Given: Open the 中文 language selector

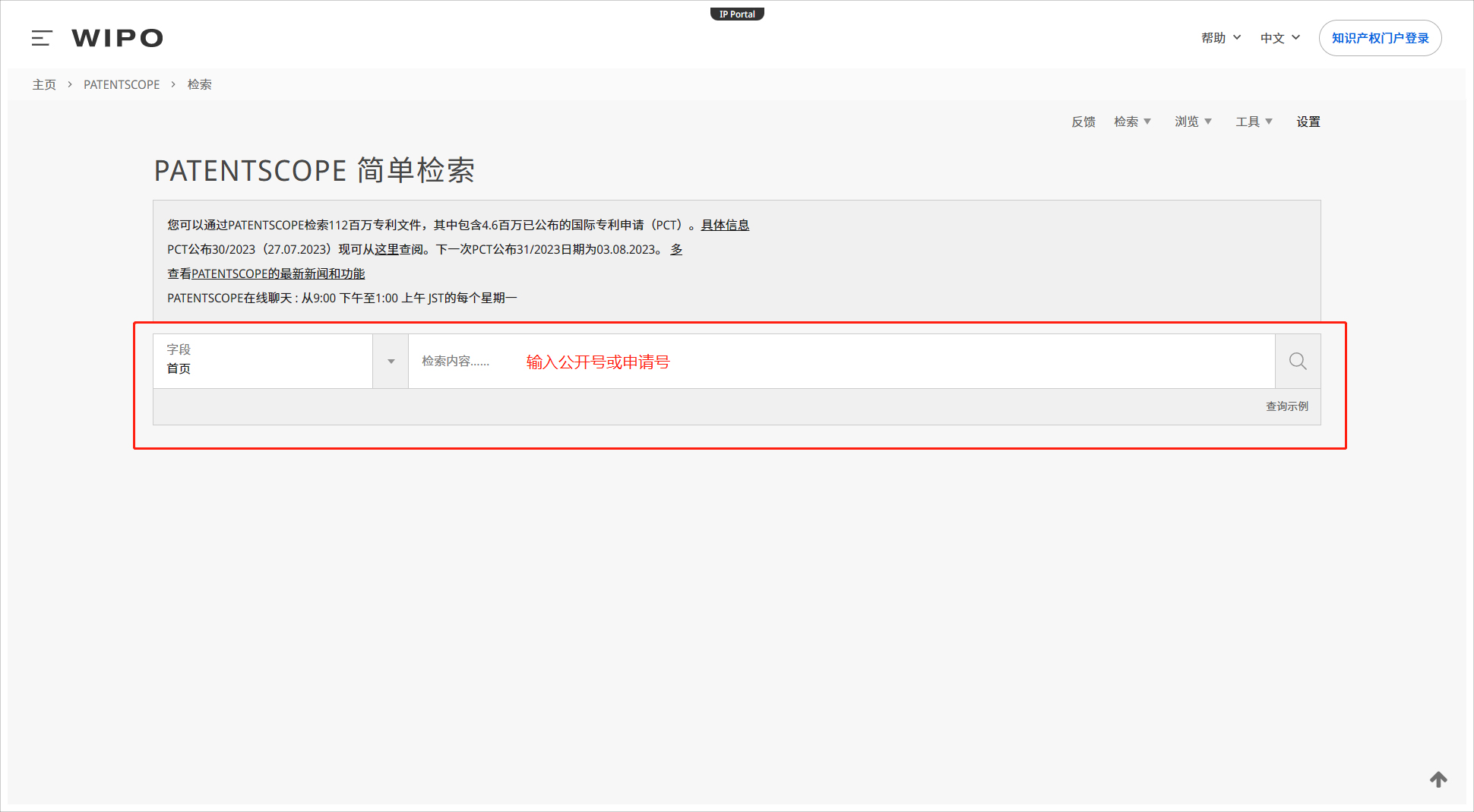Looking at the screenshot, I should tap(1279, 38).
